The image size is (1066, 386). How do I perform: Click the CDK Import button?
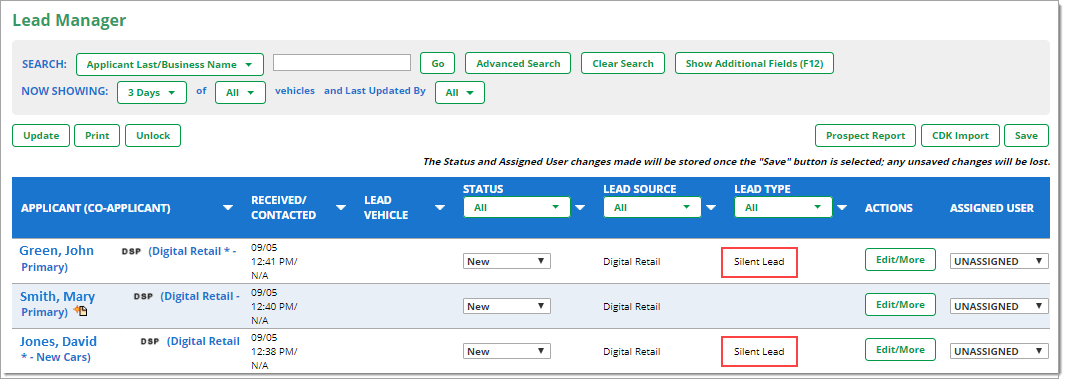tap(961, 135)
